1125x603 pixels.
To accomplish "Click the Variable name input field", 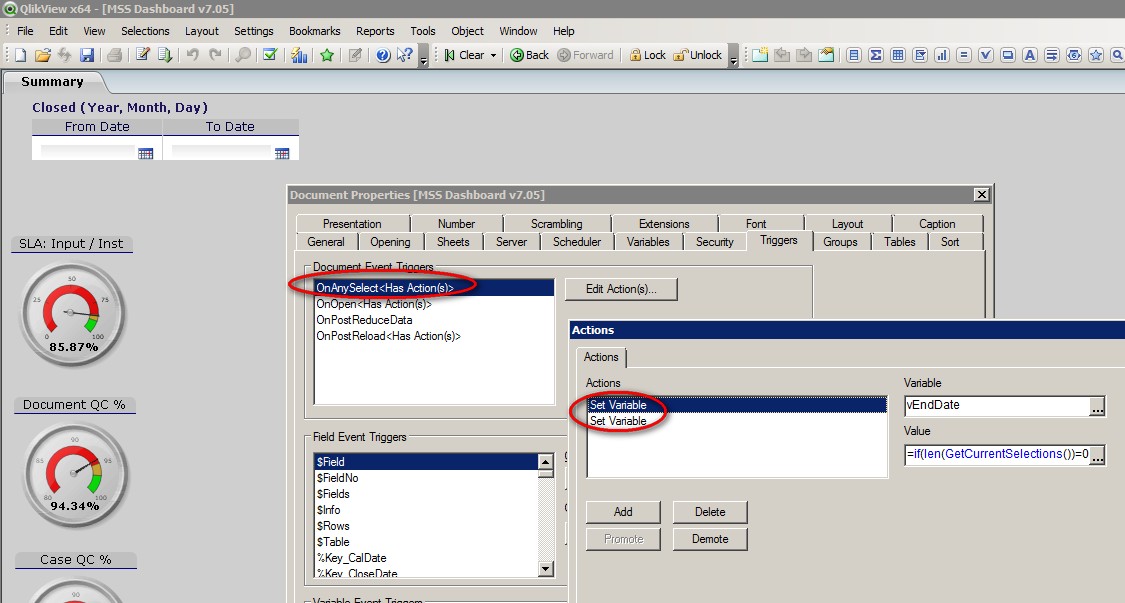I will [997, 406].
